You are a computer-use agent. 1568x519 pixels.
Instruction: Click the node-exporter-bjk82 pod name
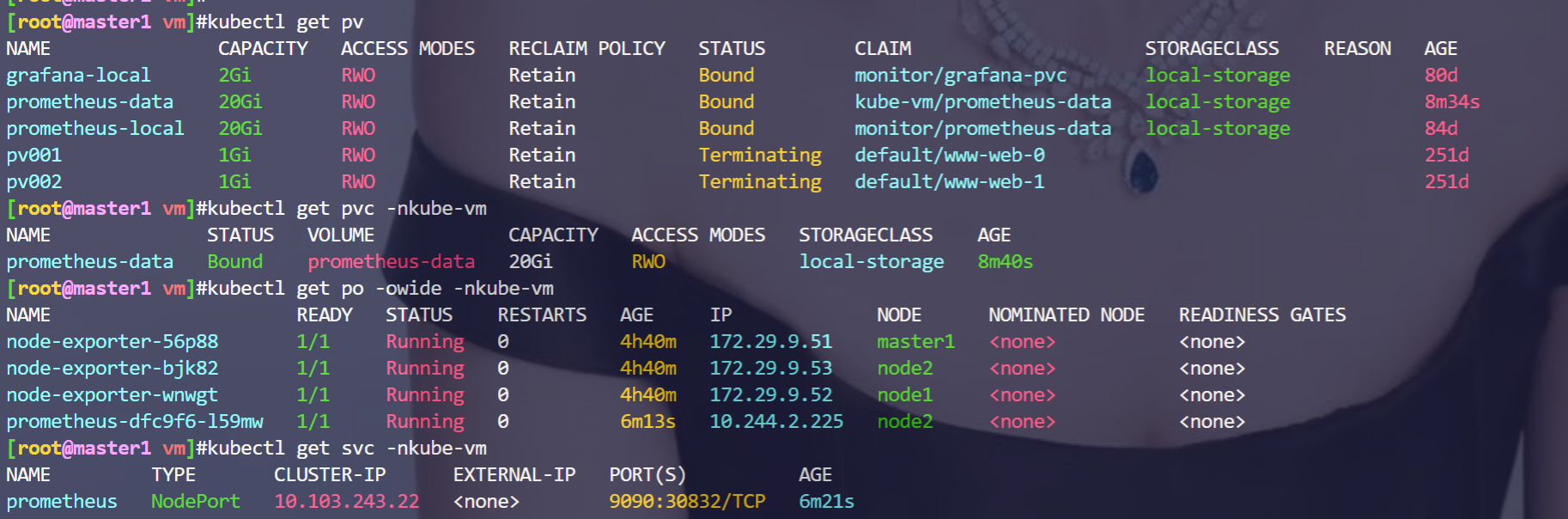tap(112, 369)
